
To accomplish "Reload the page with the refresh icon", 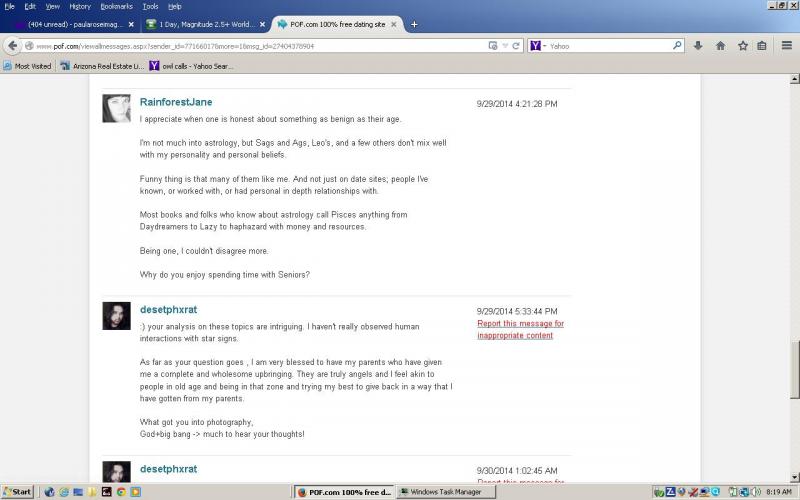I will (x=517, y=45).
